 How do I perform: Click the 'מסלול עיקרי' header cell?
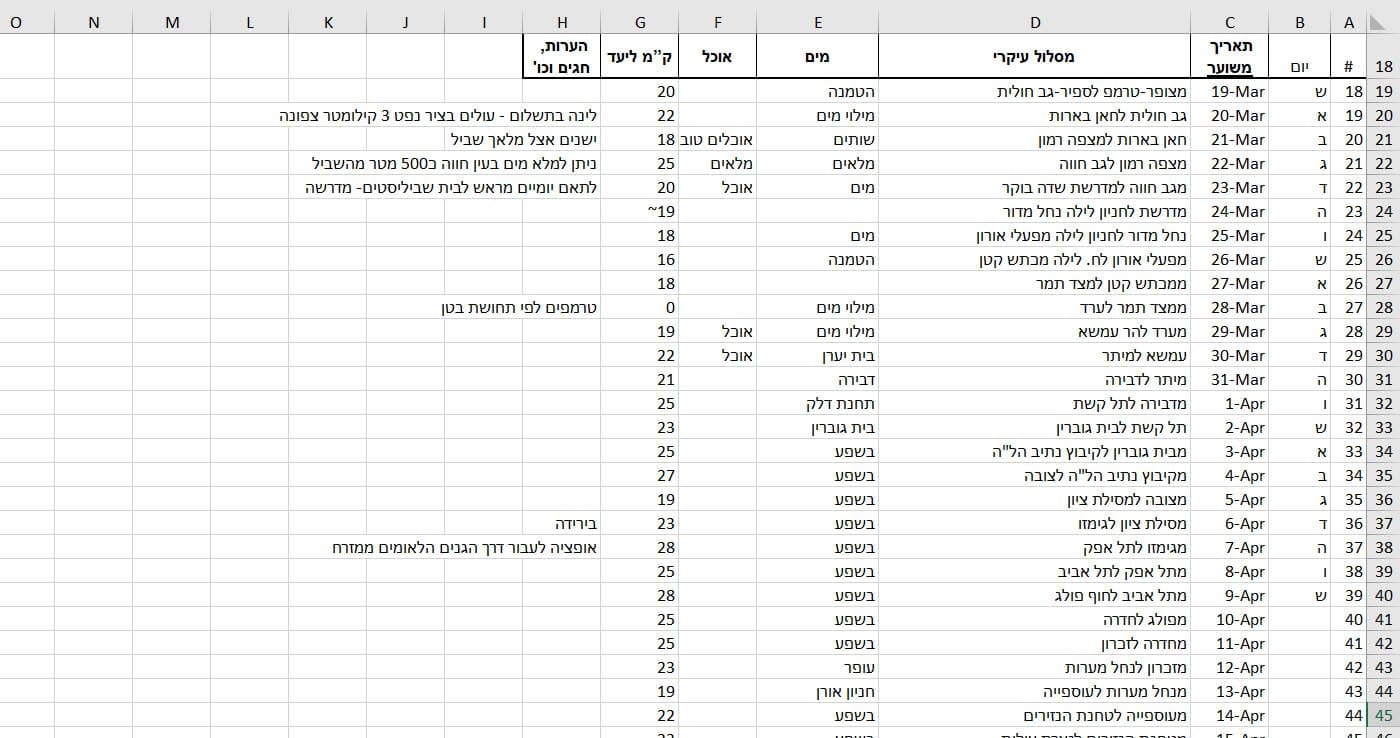tap(1035, 57)
